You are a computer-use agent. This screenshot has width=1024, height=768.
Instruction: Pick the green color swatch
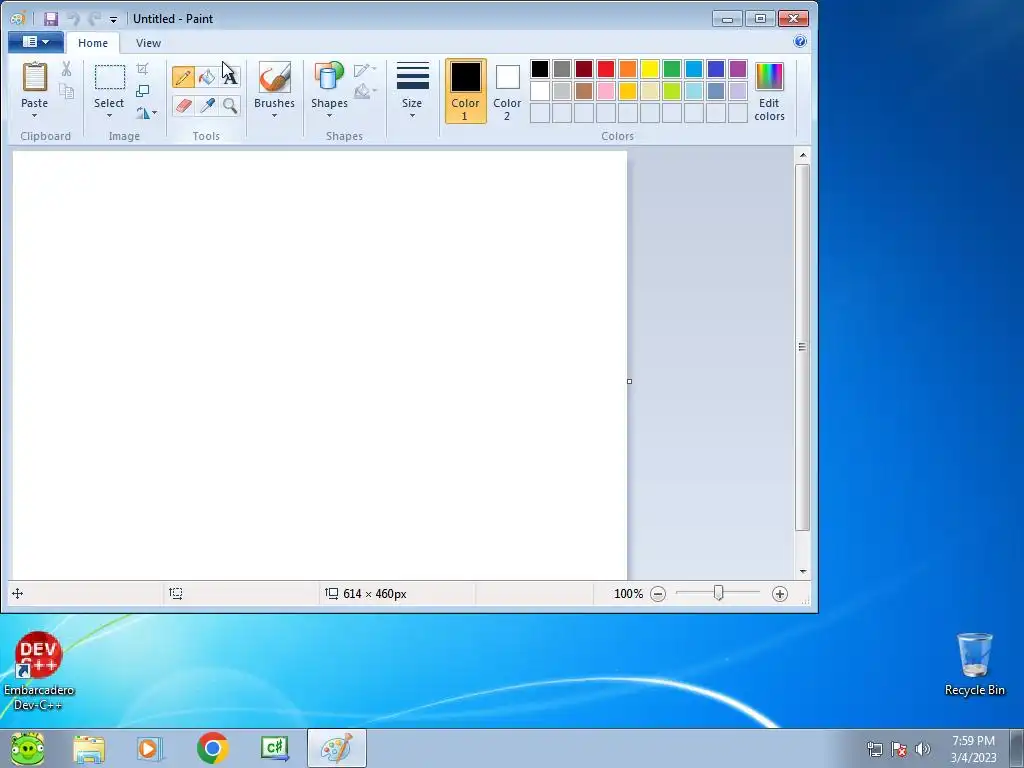pos(672,69)
